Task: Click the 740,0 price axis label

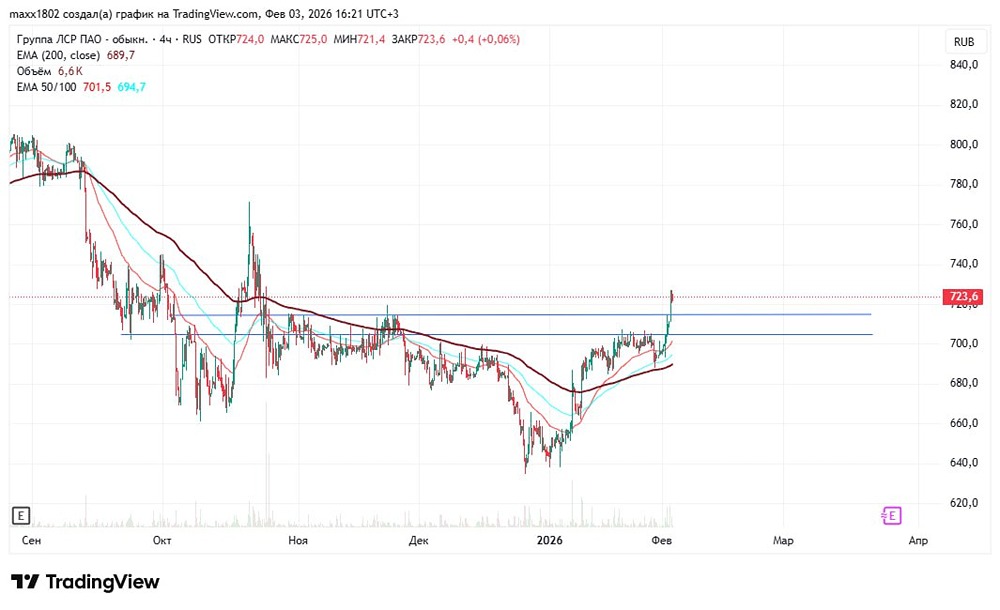Action: click(964, 264)
